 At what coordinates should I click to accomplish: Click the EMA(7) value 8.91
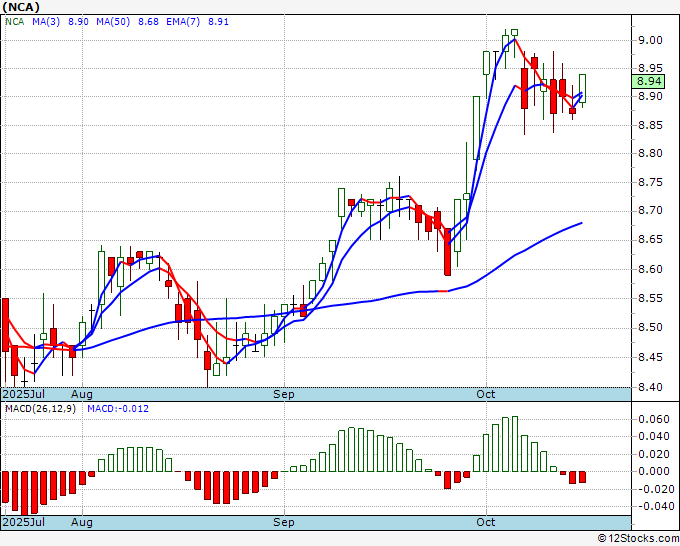point(218,22)
